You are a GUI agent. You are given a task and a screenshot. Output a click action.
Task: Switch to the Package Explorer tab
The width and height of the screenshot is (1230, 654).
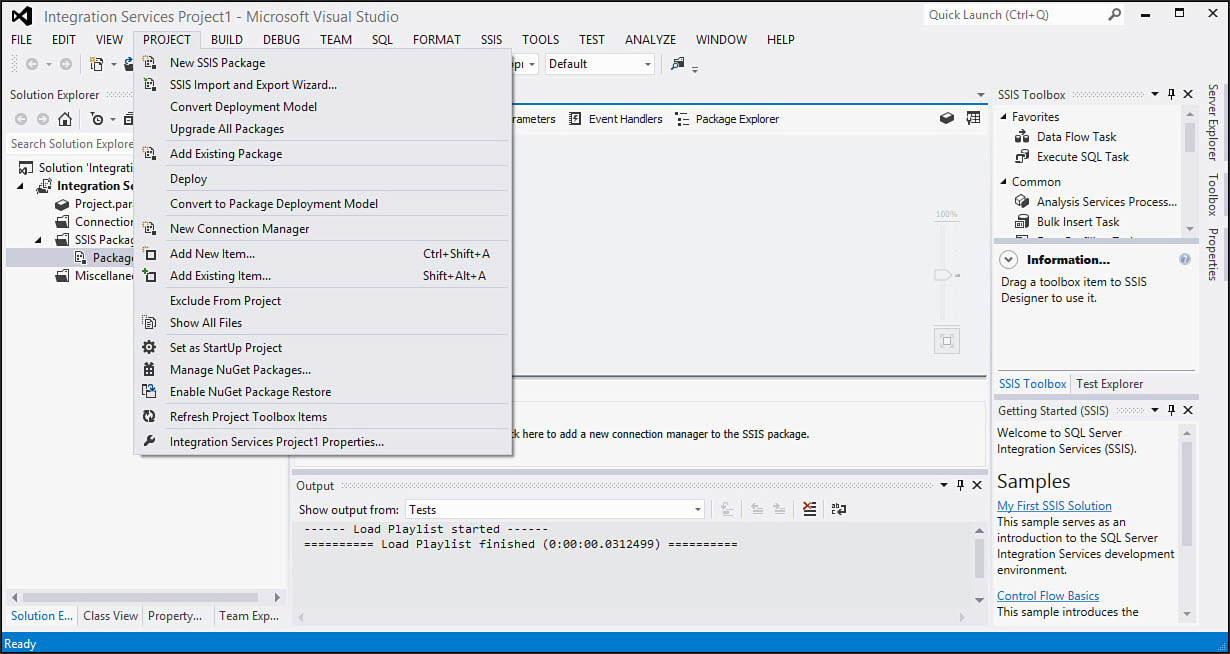(x=736, y=118)
